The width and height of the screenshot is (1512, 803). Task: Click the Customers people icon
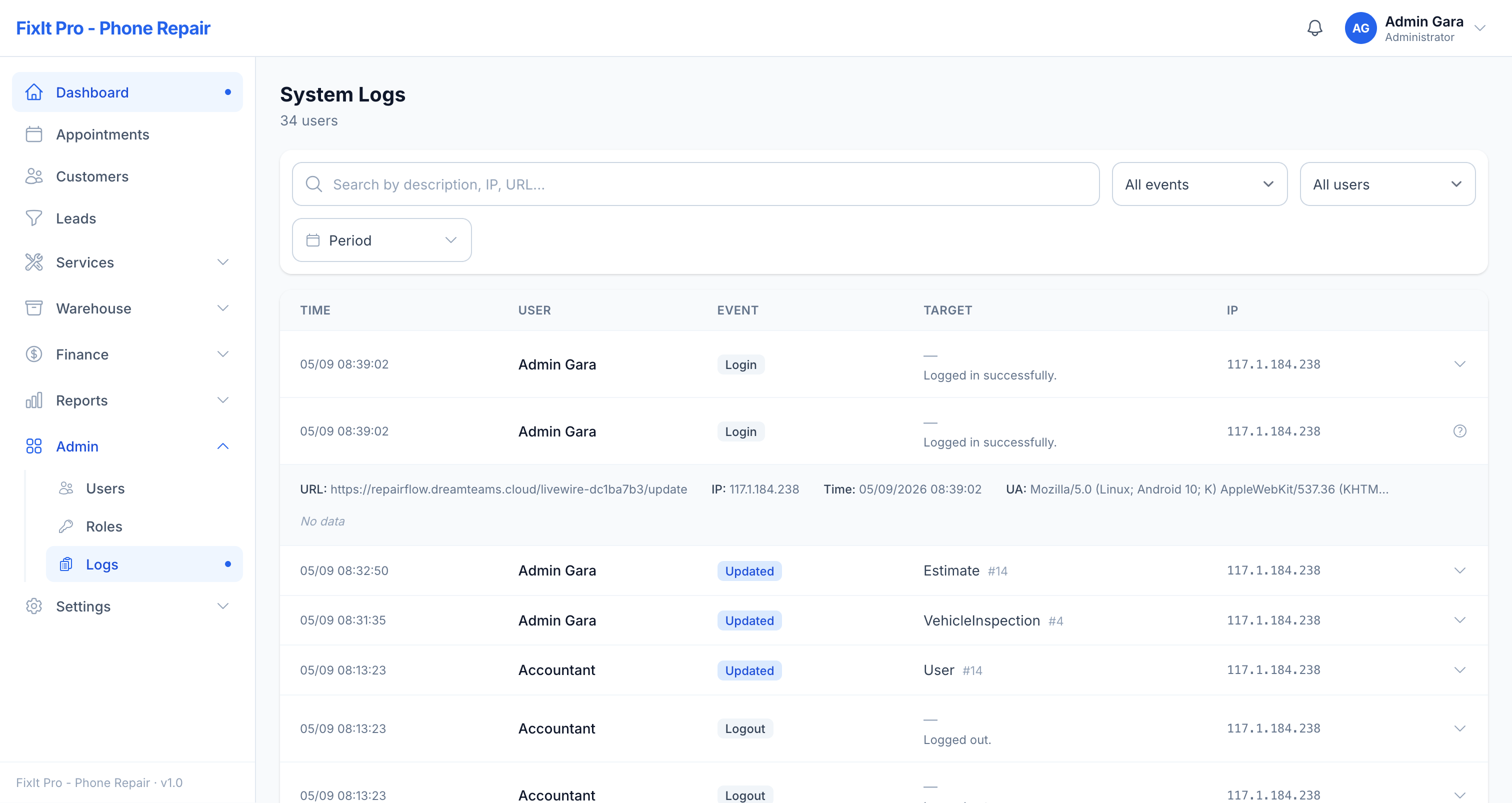point(34,176)
